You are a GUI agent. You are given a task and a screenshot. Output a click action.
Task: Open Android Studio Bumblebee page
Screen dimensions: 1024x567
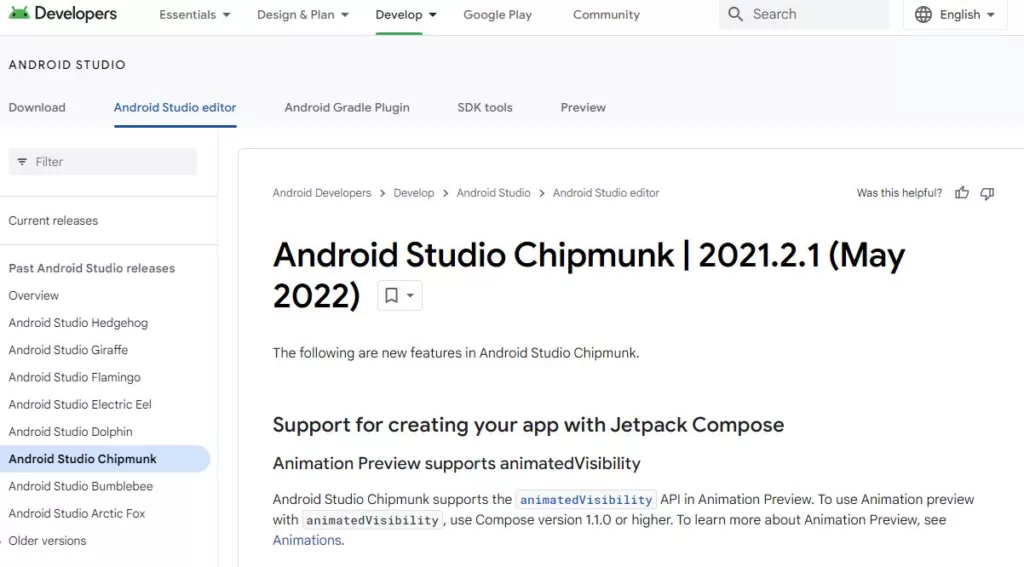[80, 487]
